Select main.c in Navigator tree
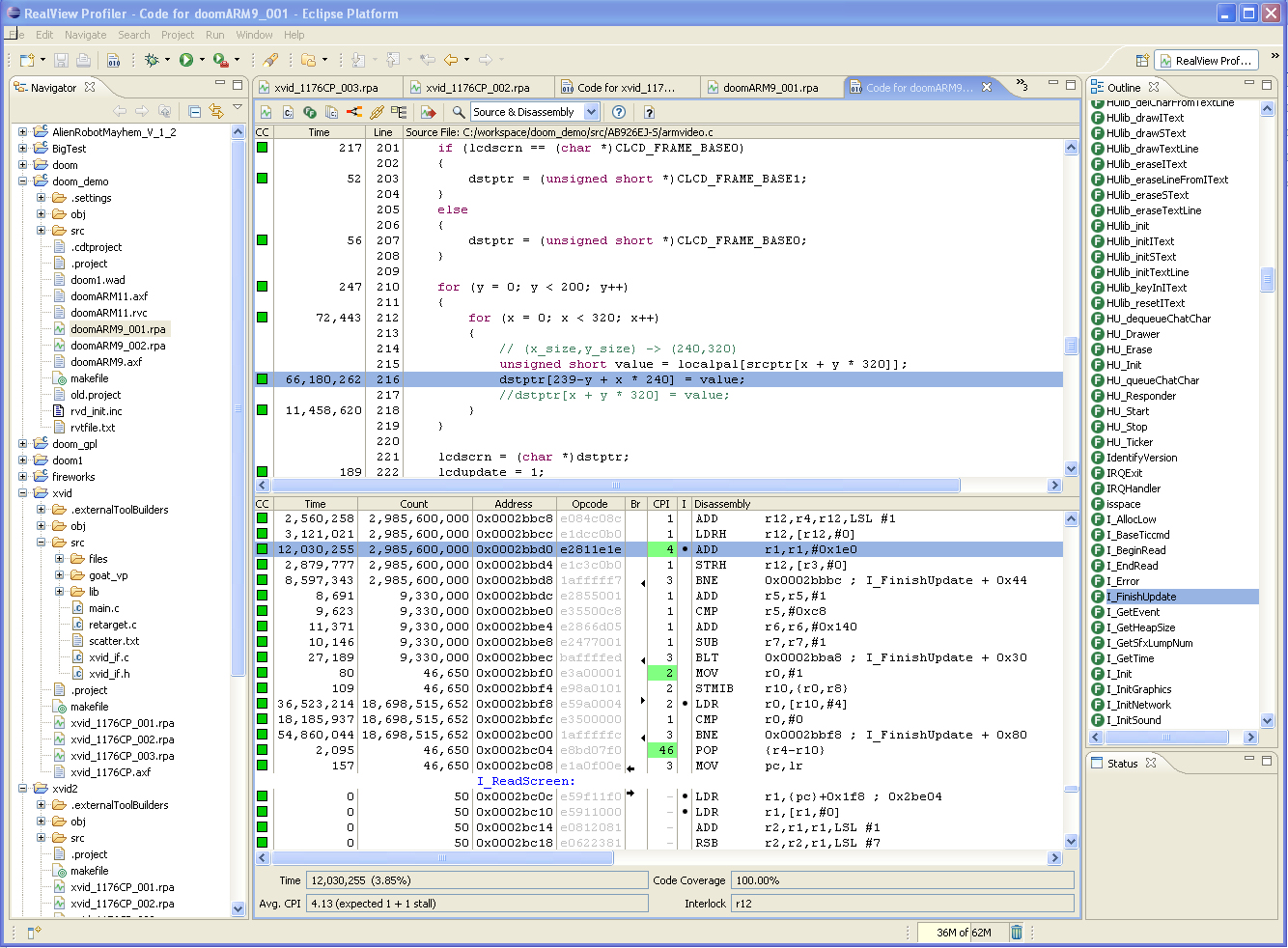Image resolution: width=1288 pixels, height=948 pixels. click(x=104, y=608)
